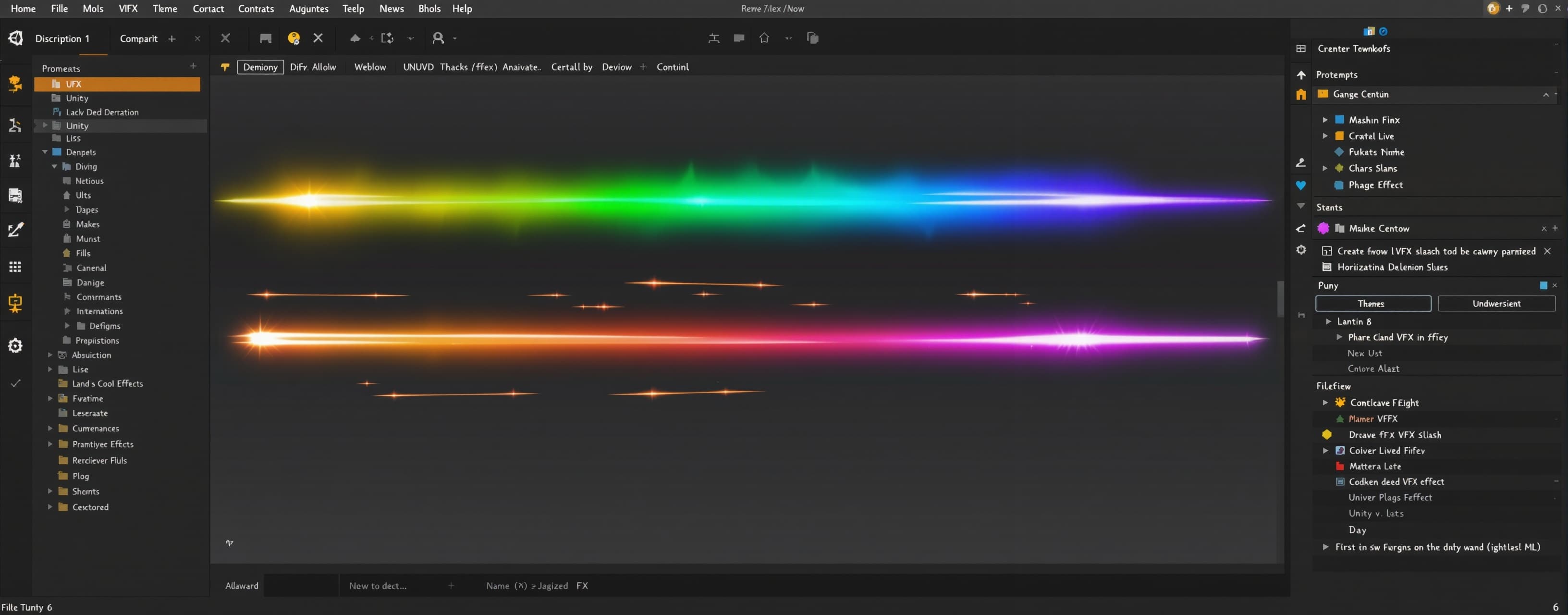Viewport: 1568px width, 615px height.
Task: Toggle the blue square indicator in Puny header
Action: click(x=1543, y=285)
